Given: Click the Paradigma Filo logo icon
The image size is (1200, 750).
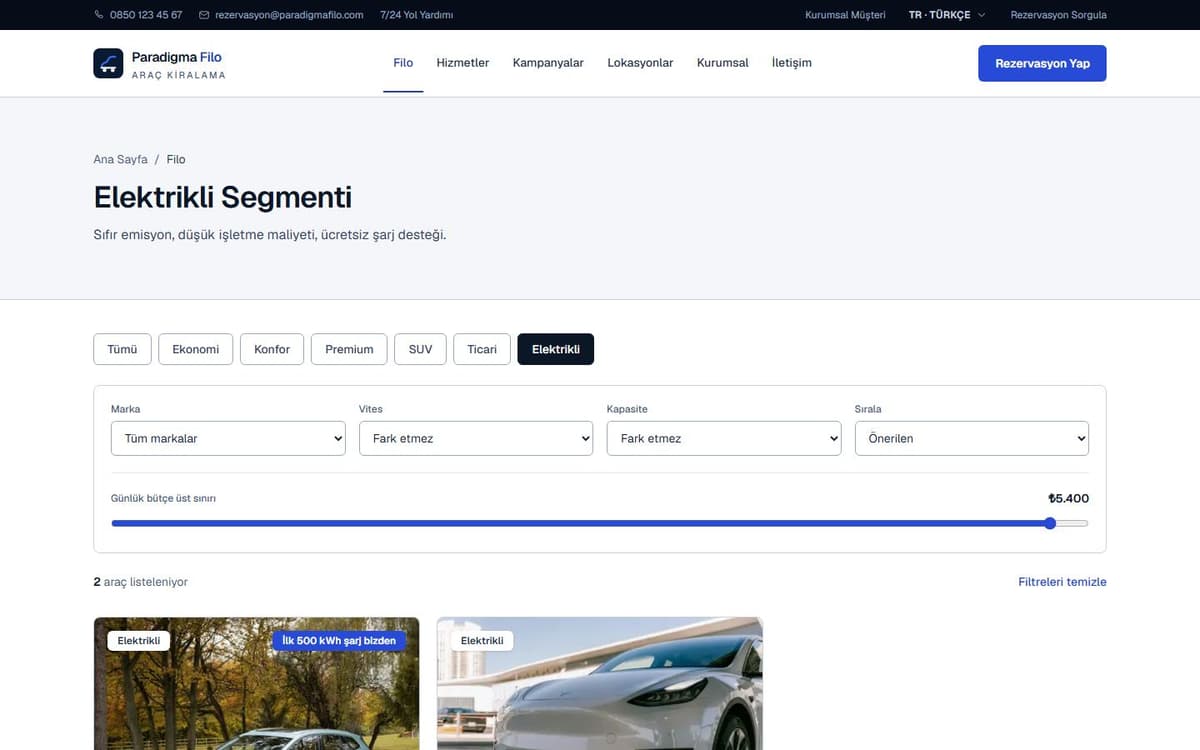Looking at the screenshot, I should 108,63.
